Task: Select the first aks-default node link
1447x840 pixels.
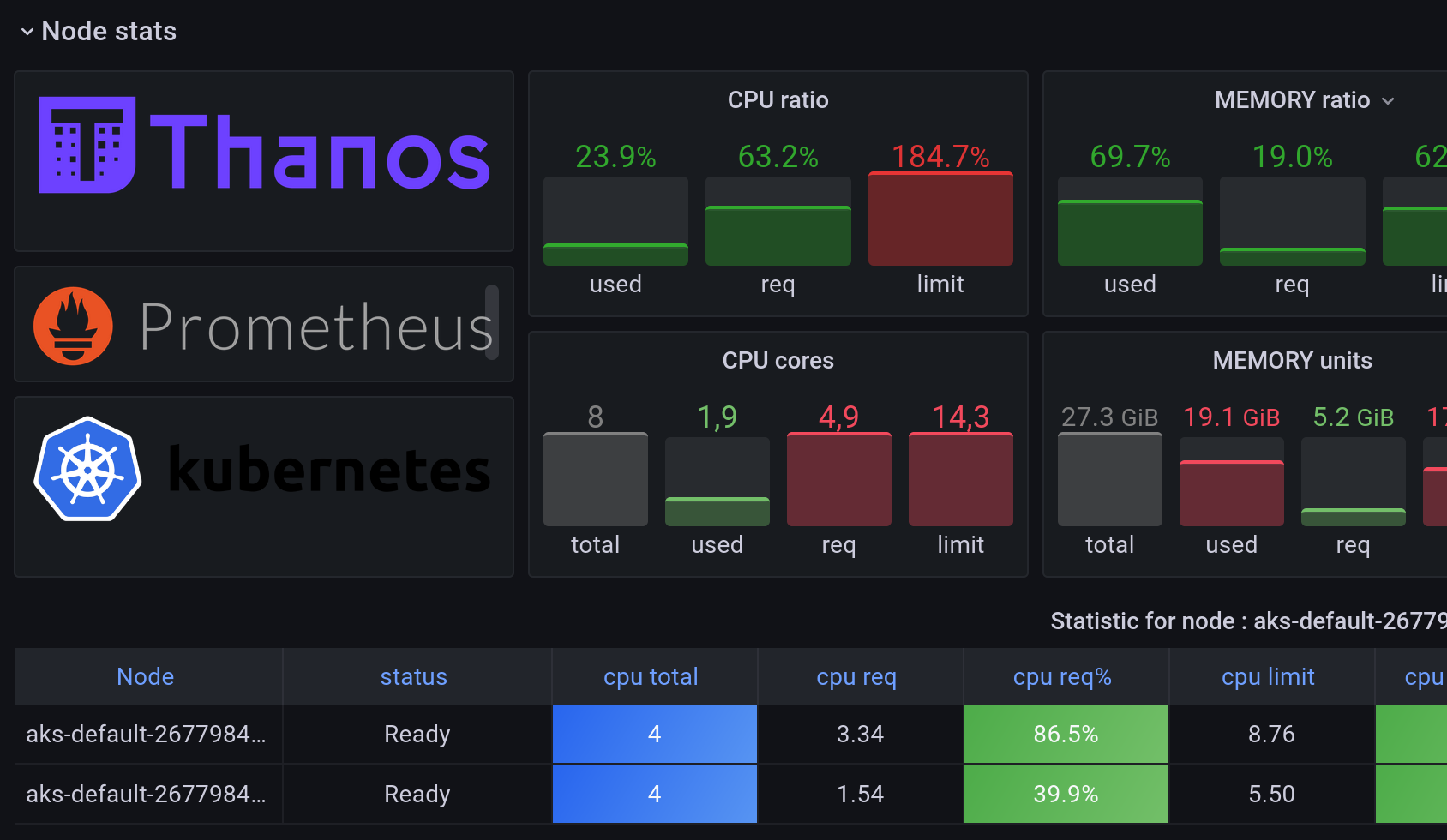Action: [146, 734]
